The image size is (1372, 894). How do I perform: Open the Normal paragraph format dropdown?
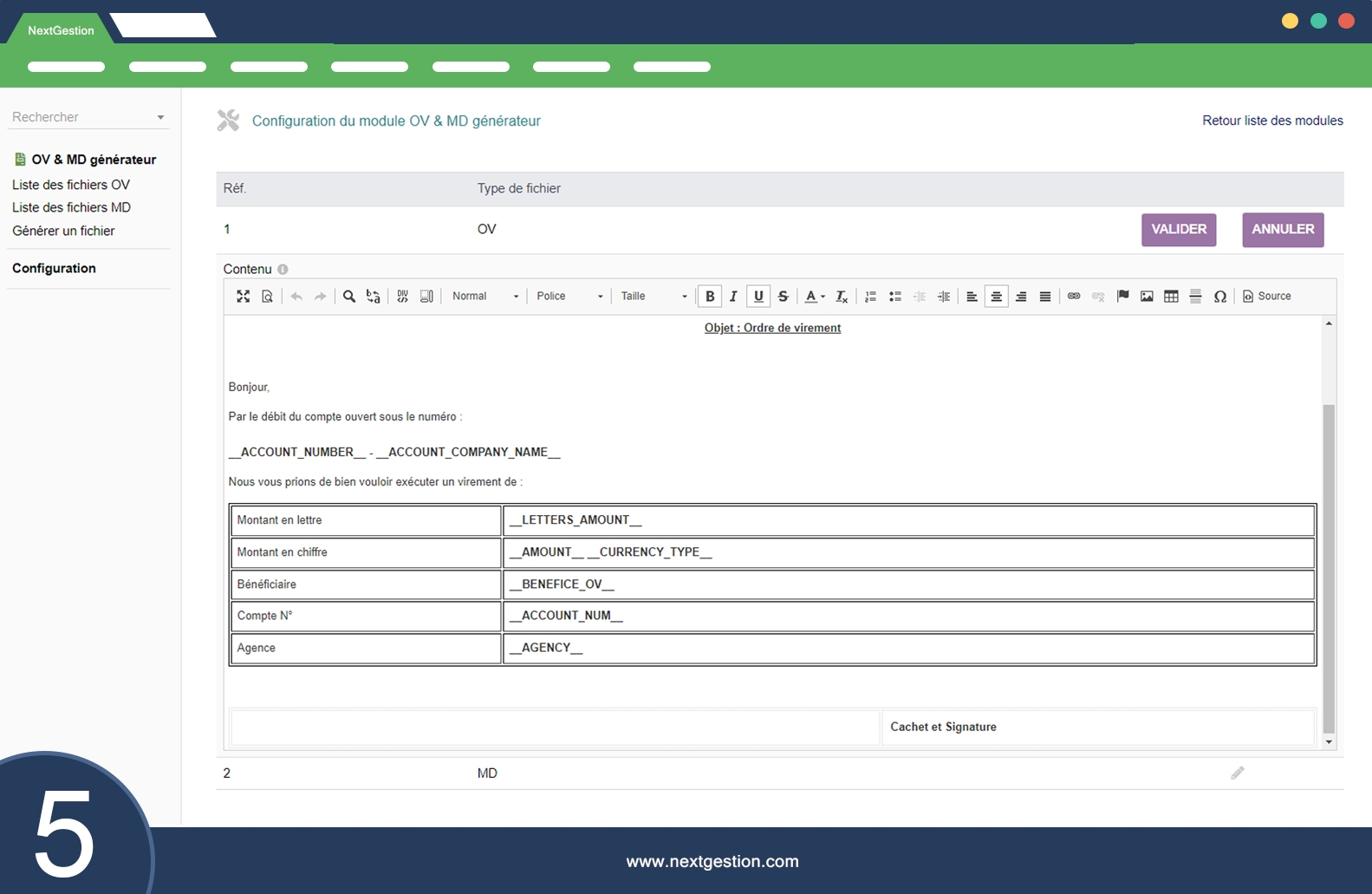pos(485,297)
